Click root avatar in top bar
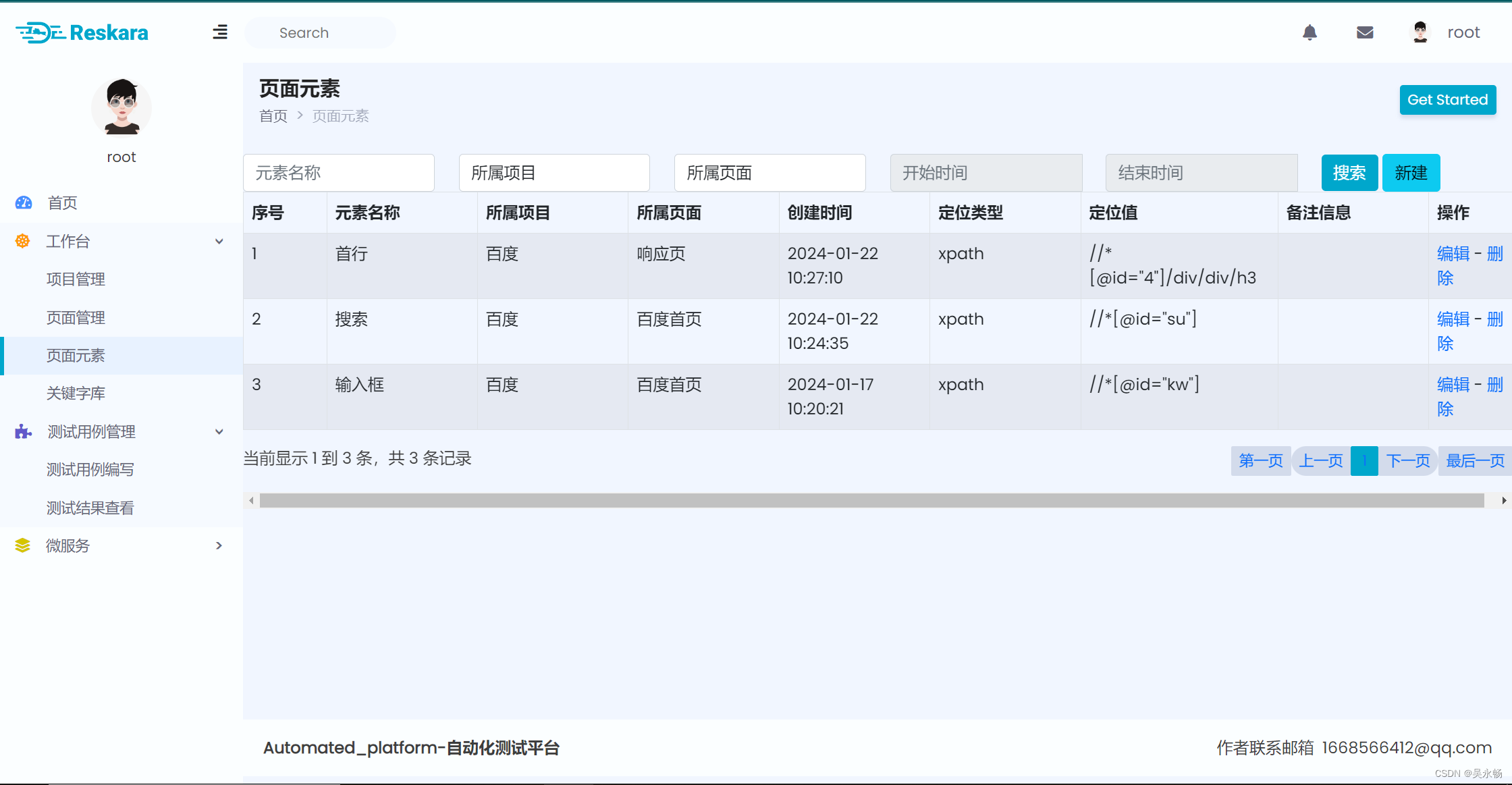This screenshot has width=1512, height=785. (x=1420, y=32)
